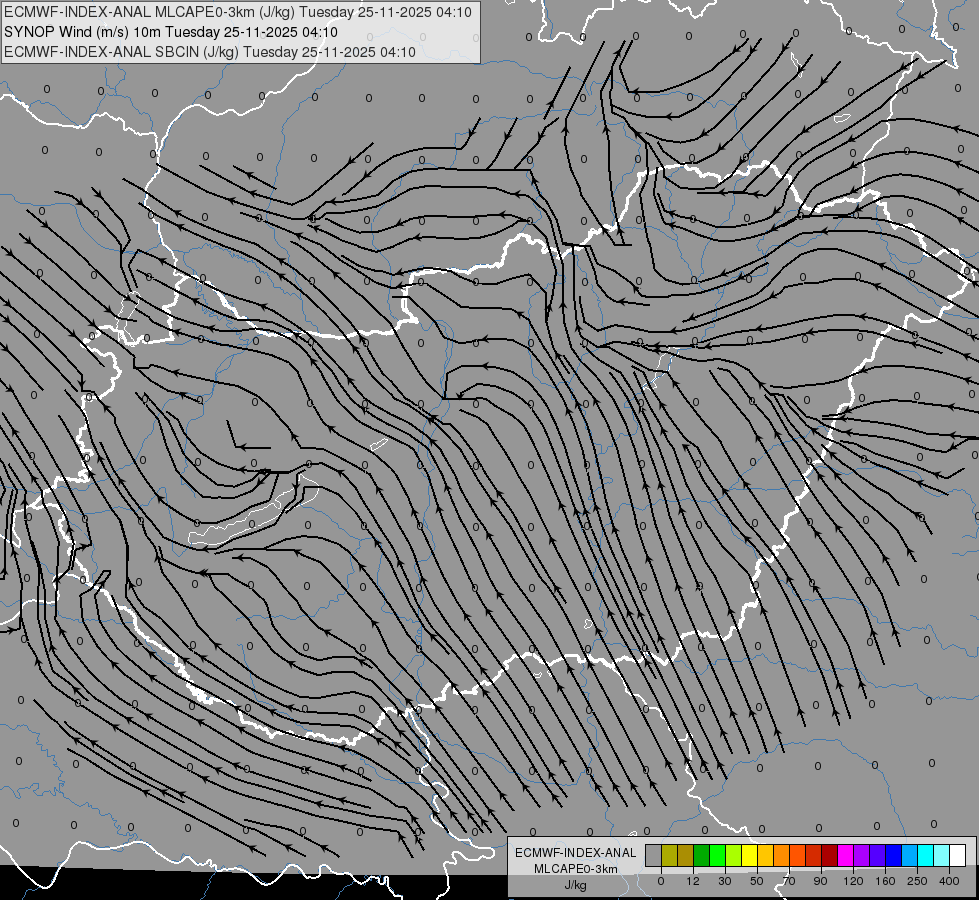Select the dark red legend swatch
The height and width of the screenshot is (900, 979).
click(830, 856)
